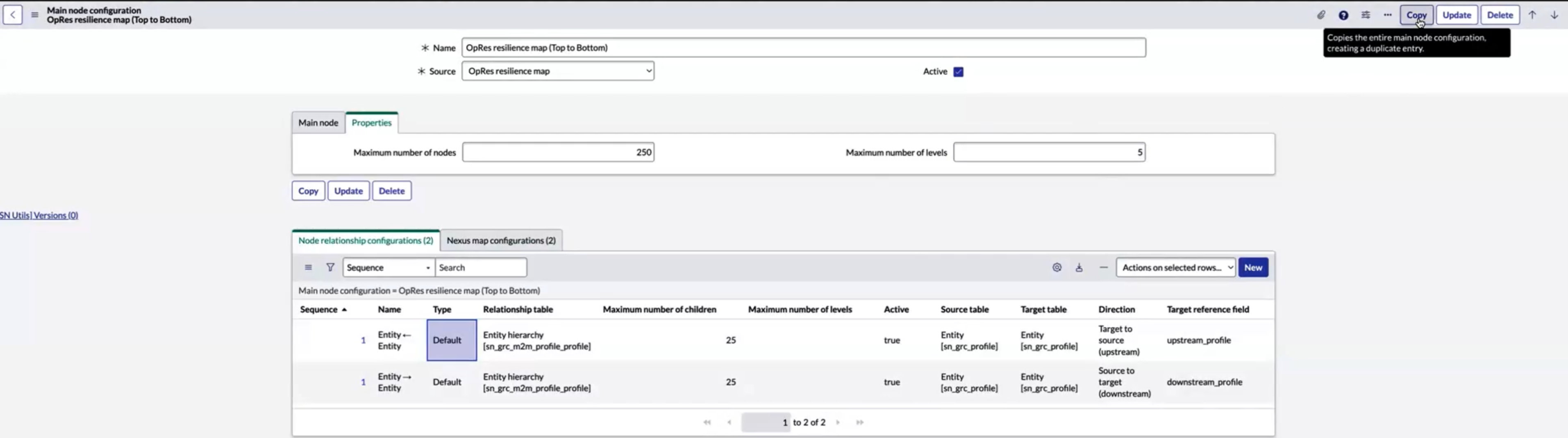
Task: Open the Sequence search field dropdown
Action: pyautogui.click(x=389, y=267)
